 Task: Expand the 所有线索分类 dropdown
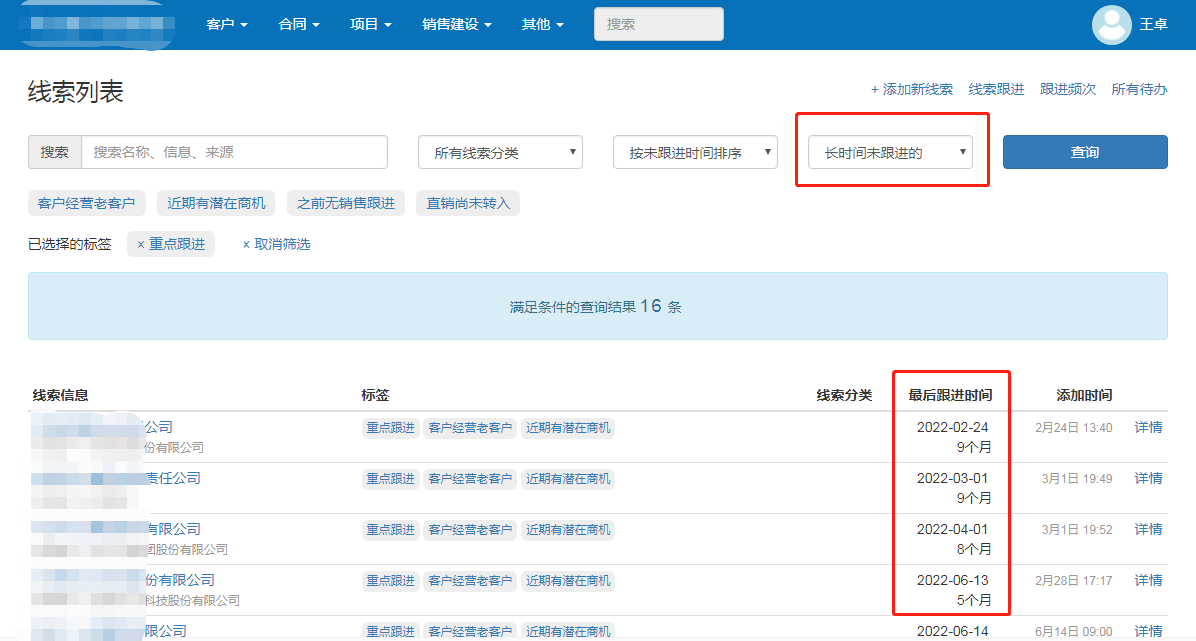[x=500, y=153]
